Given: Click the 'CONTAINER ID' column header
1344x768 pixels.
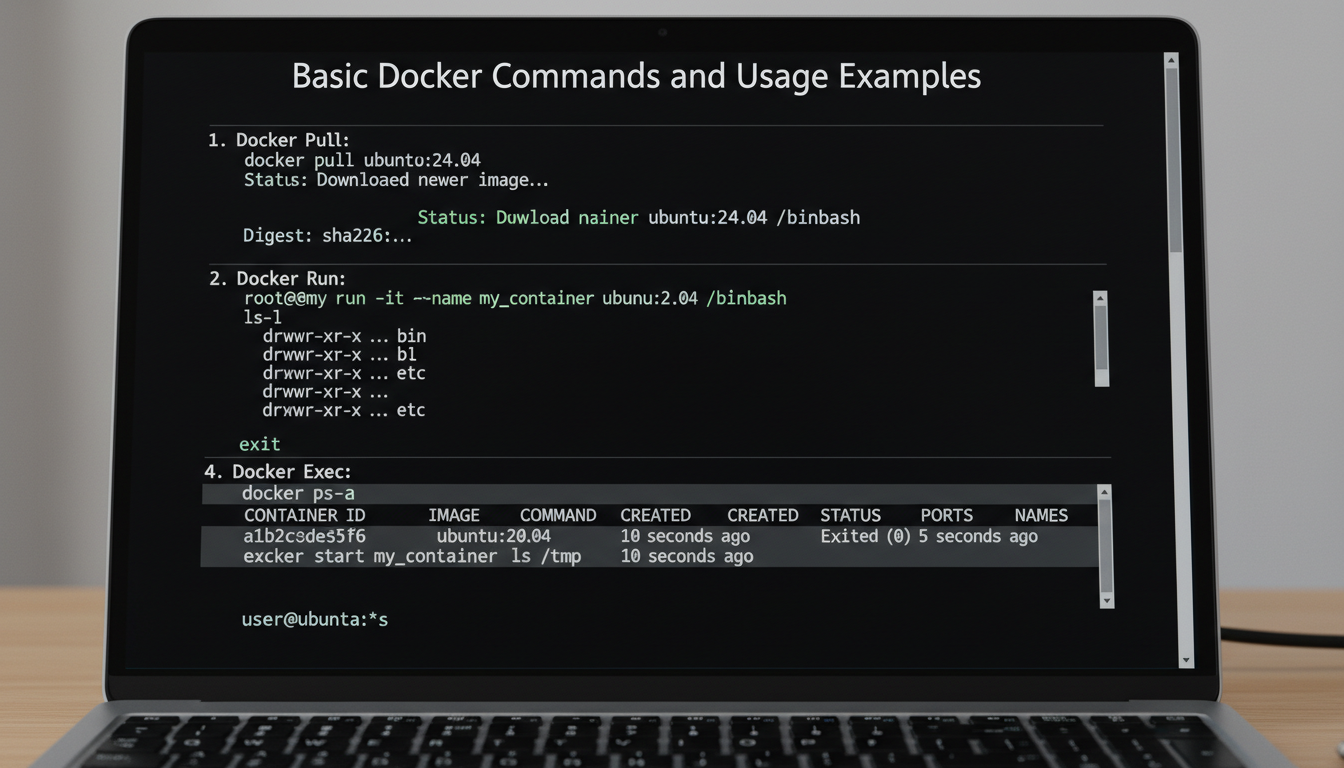Looking at the screenshot, I should click(305, 516).
